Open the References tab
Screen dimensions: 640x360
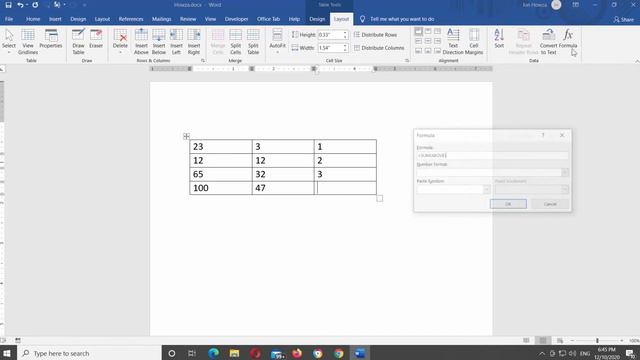tap(131, 19)
